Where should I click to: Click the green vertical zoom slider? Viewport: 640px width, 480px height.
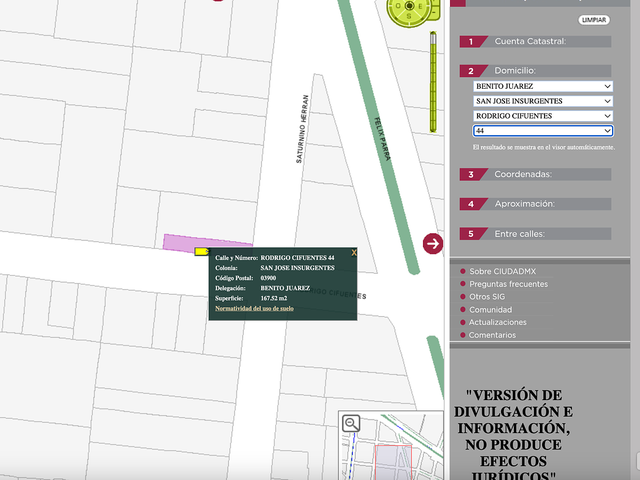click(x=433, y=82)
